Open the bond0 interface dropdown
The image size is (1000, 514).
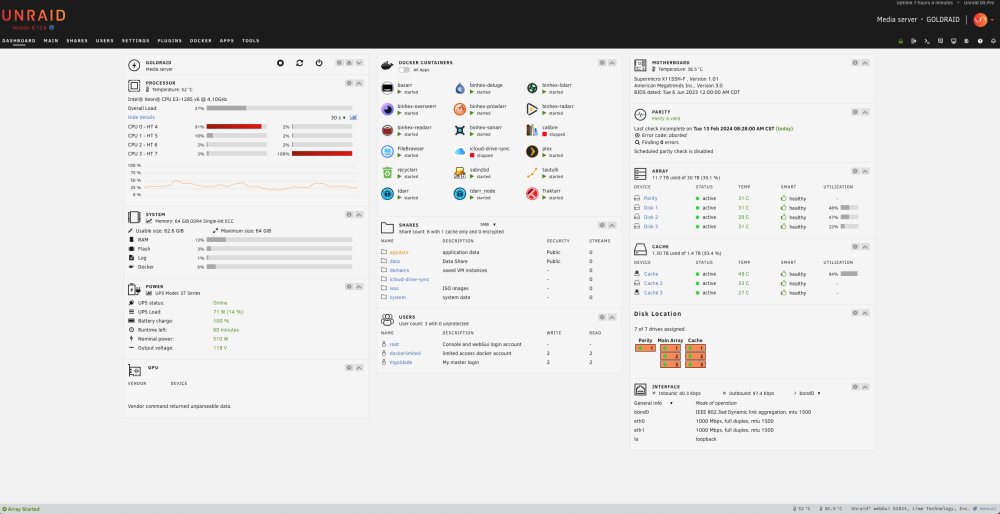coord(809,393)
